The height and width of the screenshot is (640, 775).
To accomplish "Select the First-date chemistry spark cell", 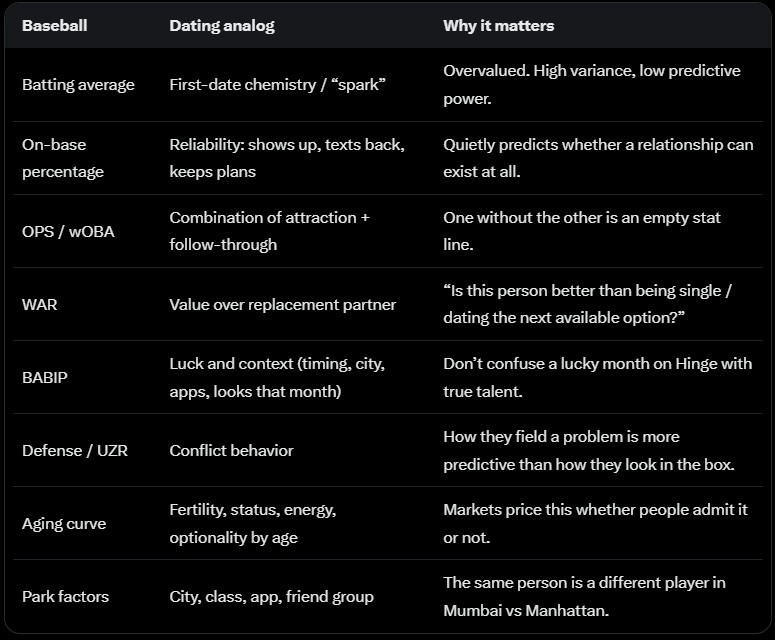I will coord(277,85).
